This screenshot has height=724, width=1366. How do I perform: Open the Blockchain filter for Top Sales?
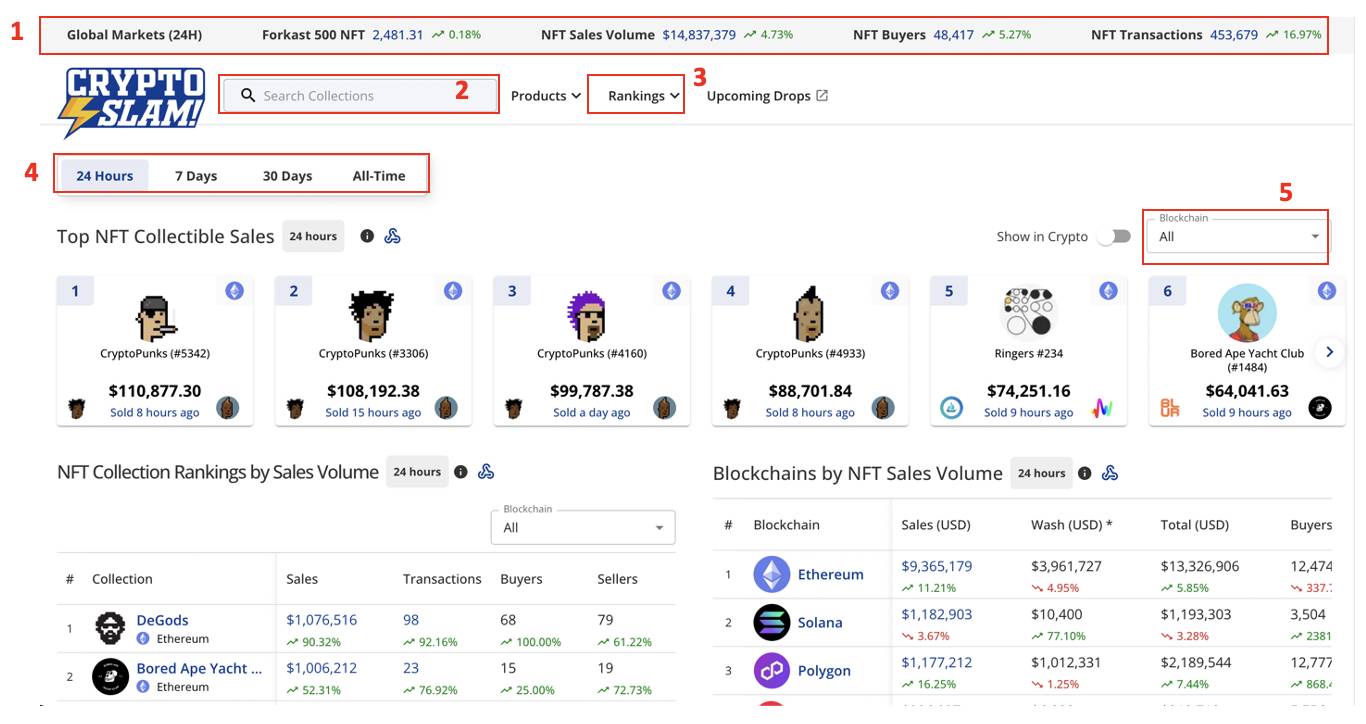(1239, 237)
